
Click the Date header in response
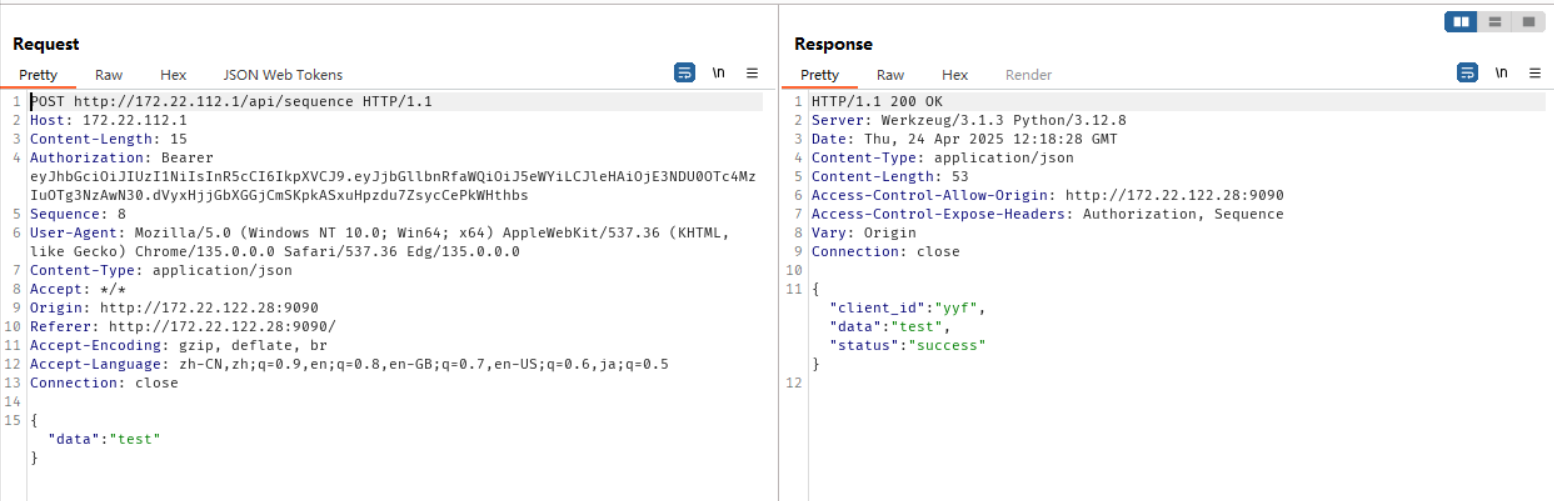[x=964, y=139]
